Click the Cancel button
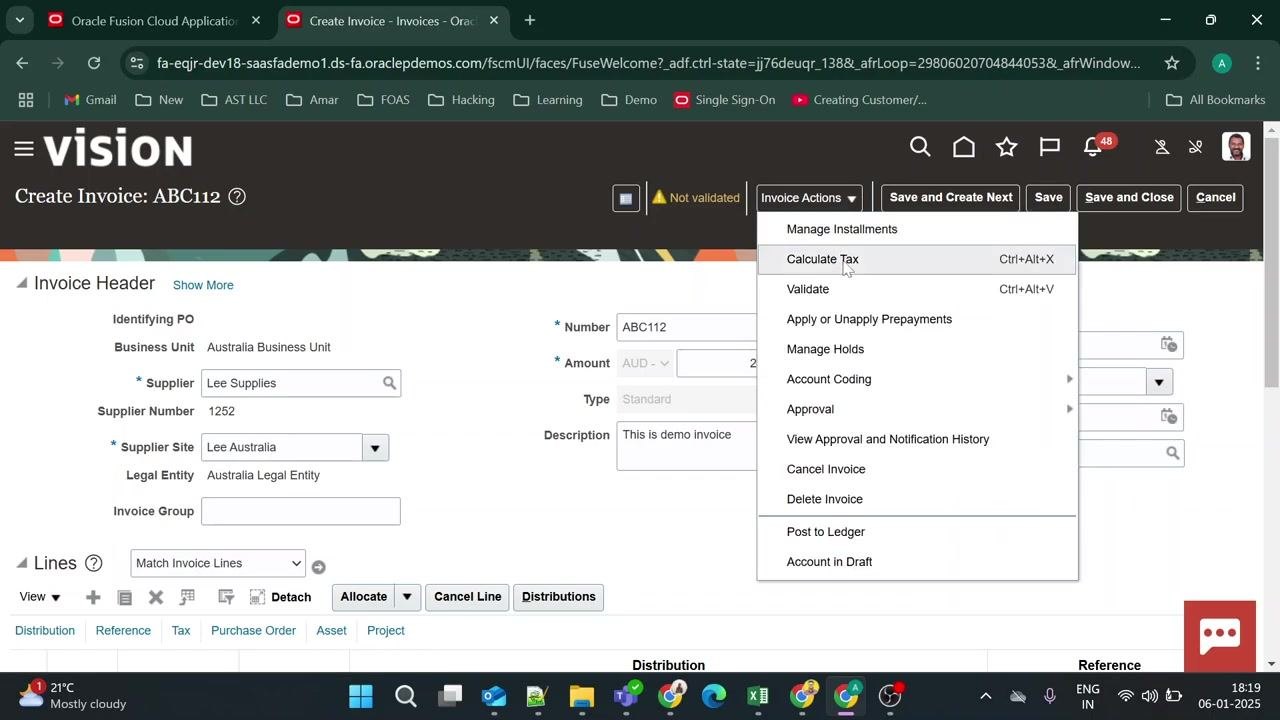The image size is (1280, 720). point(1216,198)
